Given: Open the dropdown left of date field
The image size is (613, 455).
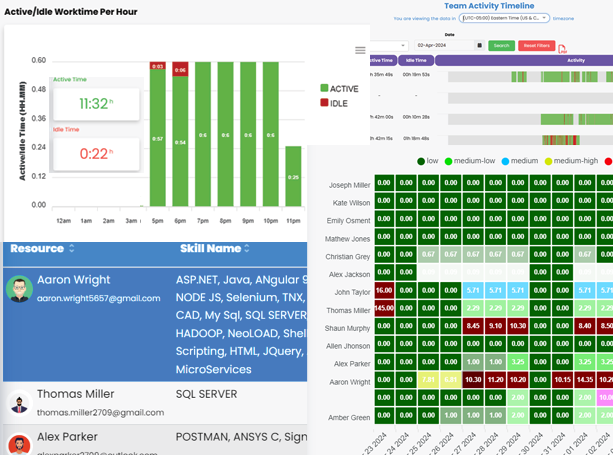Looking at the screenshot, I should [x=390, y=45].
